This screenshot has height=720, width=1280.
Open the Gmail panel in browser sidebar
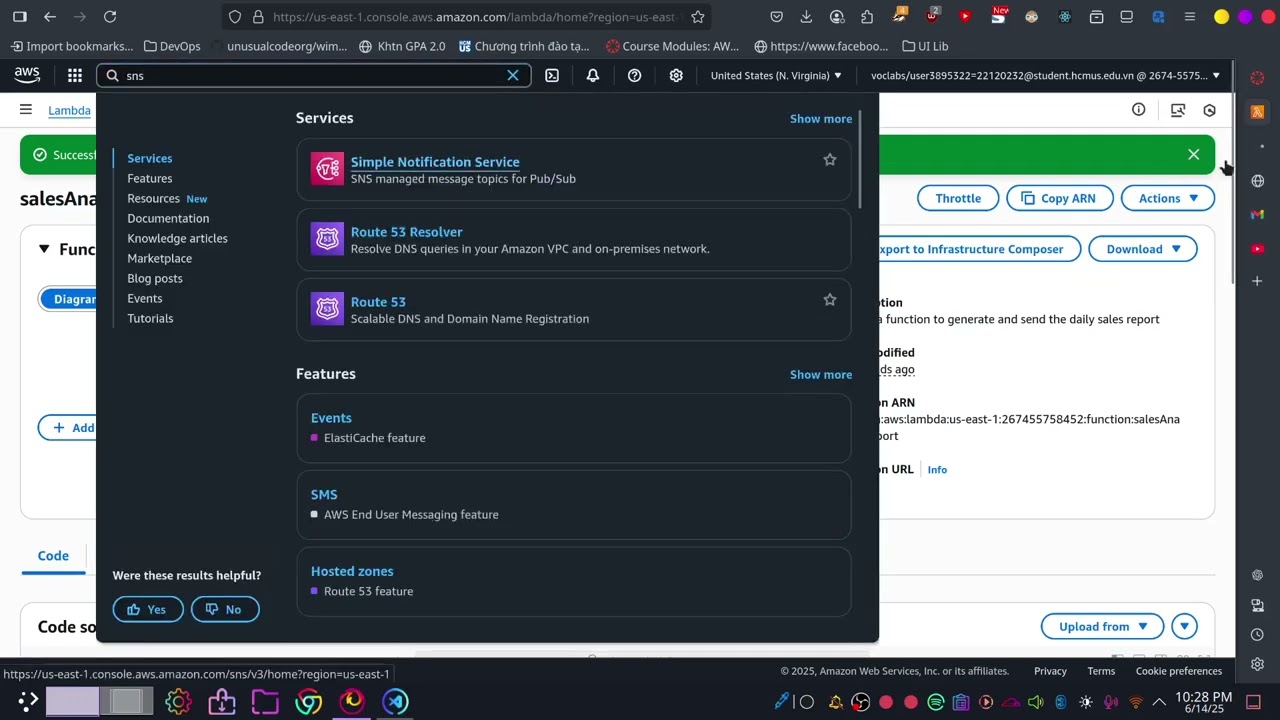pos(1257,214)
